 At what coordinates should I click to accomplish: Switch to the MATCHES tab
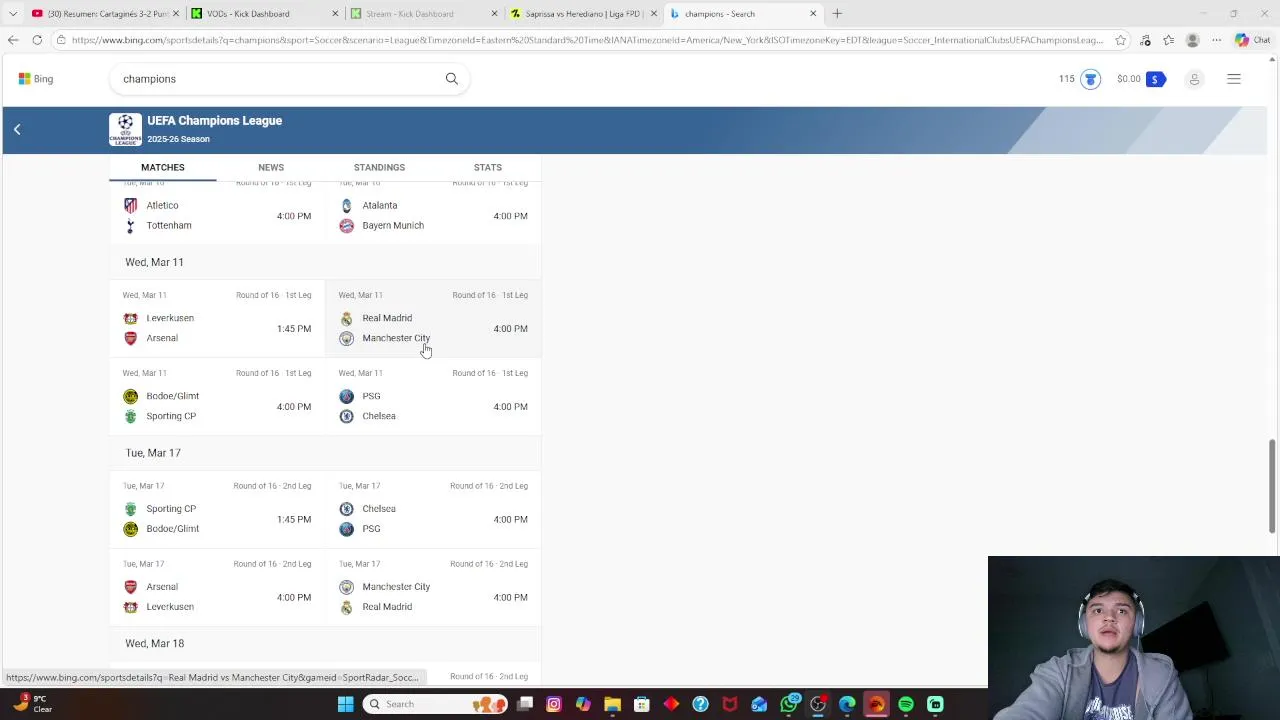162,167
